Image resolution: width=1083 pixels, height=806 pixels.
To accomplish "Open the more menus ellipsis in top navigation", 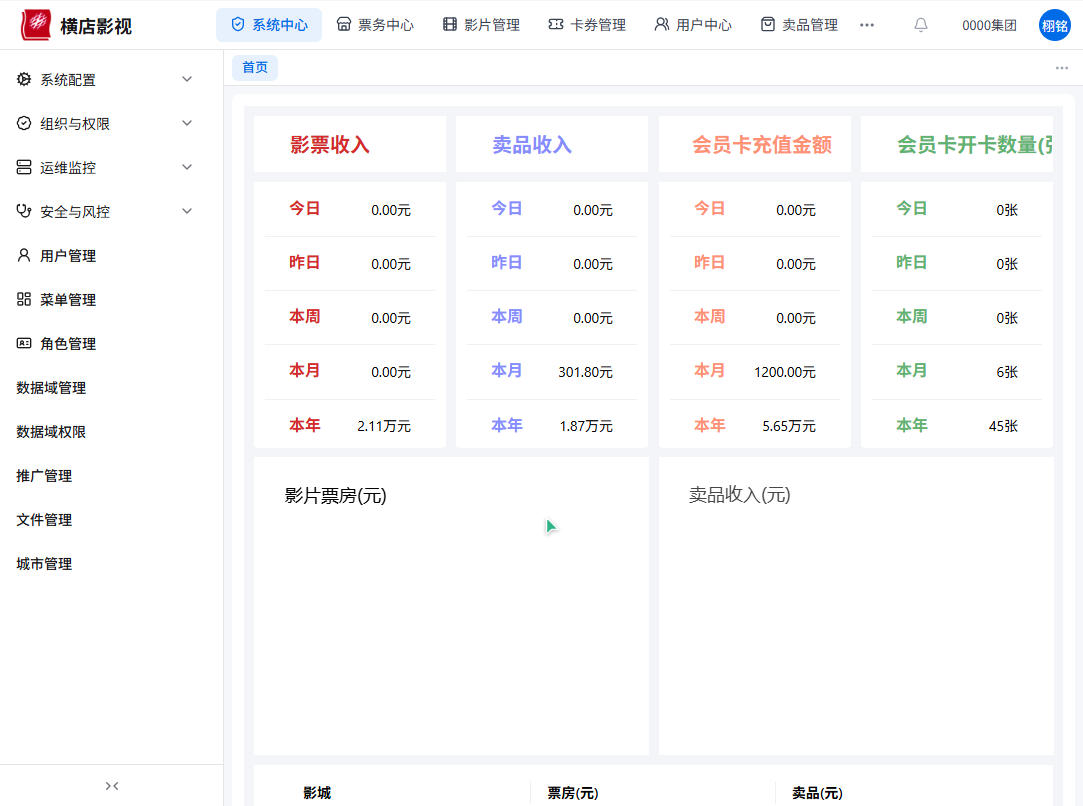I will (867, 25).
